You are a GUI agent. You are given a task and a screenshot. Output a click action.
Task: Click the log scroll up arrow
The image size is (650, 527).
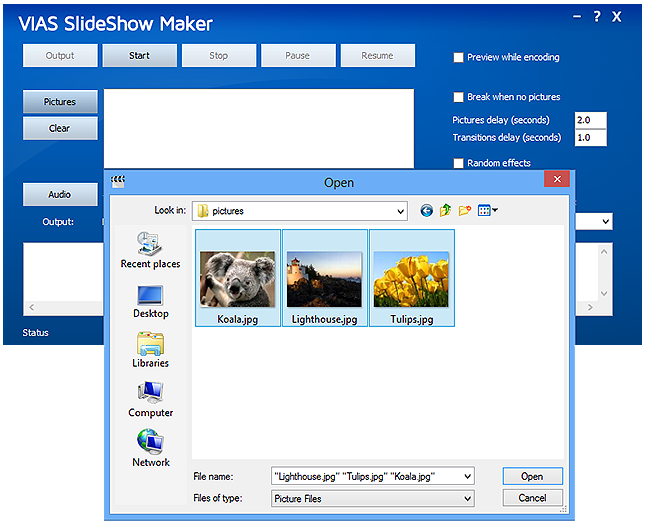click(x=604, y=252)
